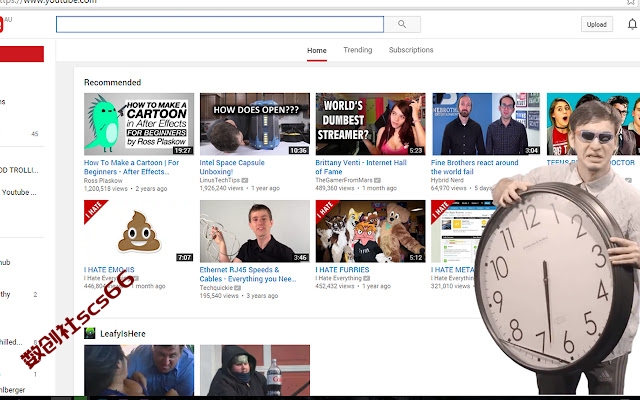The image size is (640, 400).
Task: Open I Hate Everything channel under FURRIES
Action: pyautogui.click(x=338, y=278)
